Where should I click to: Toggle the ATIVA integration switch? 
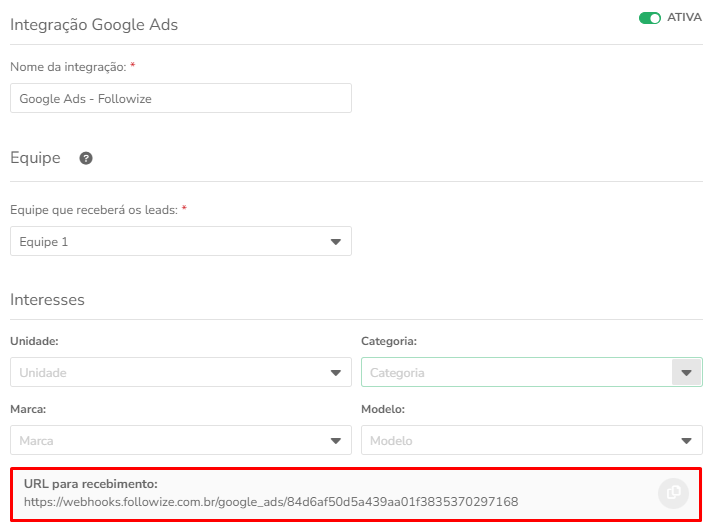[650, 18]
